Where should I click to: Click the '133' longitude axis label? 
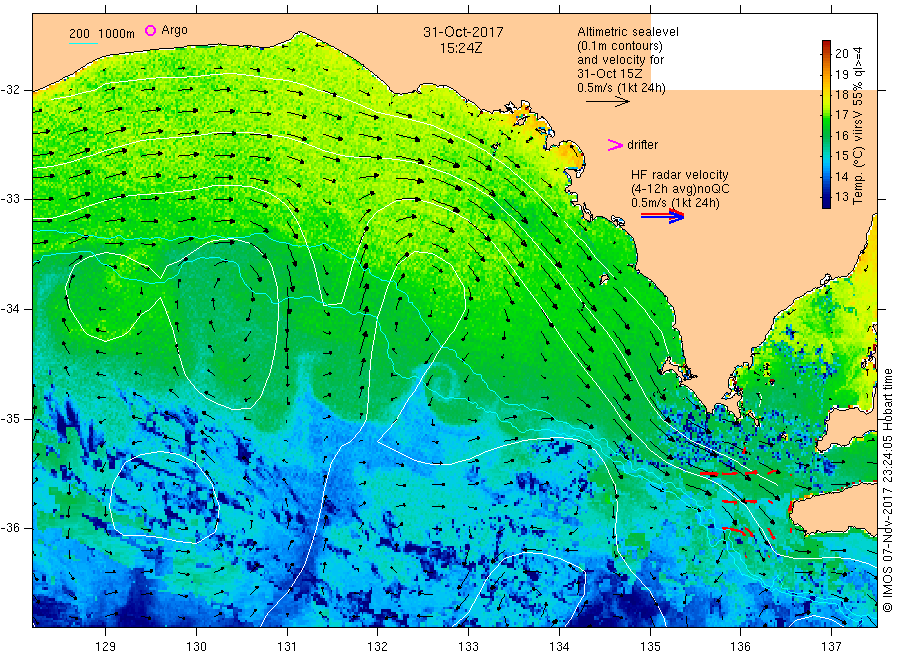[468, 647]
